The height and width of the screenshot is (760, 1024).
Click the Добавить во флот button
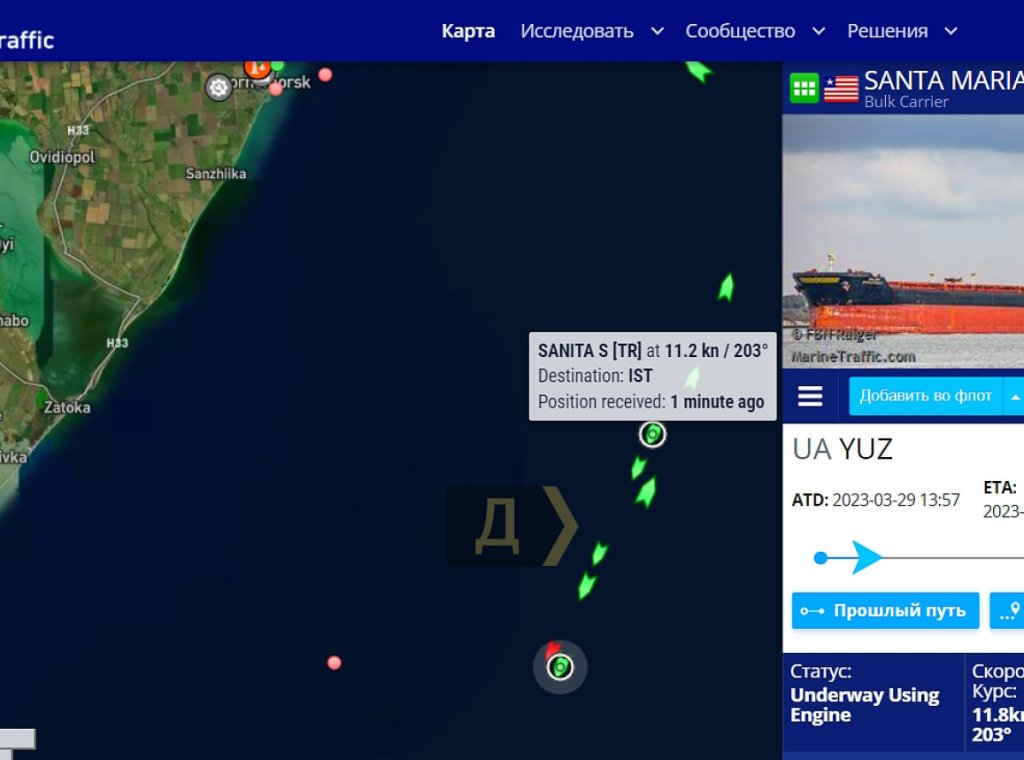925,396
